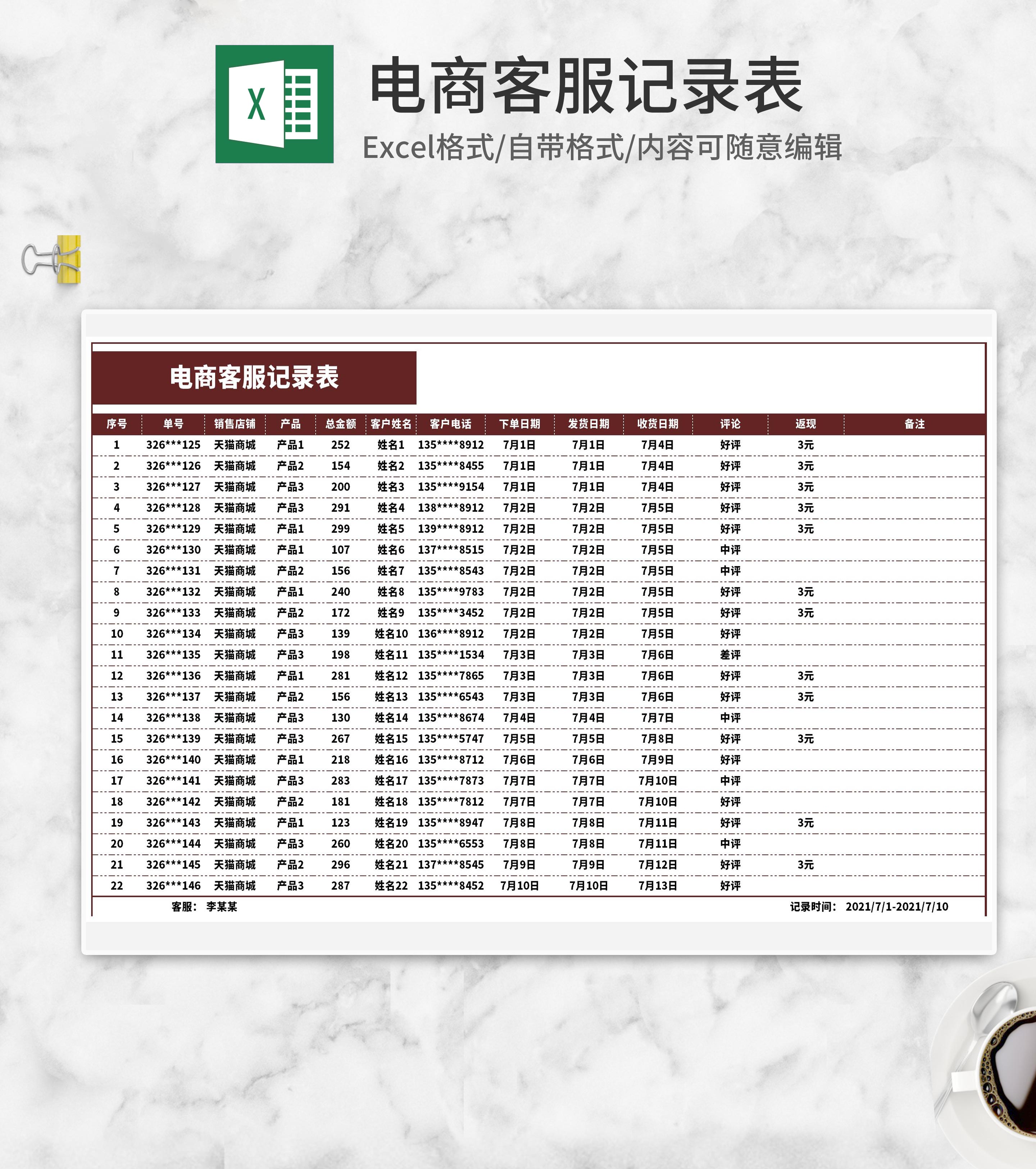
Task: Click the dark red table title banner
Action: 254,378
